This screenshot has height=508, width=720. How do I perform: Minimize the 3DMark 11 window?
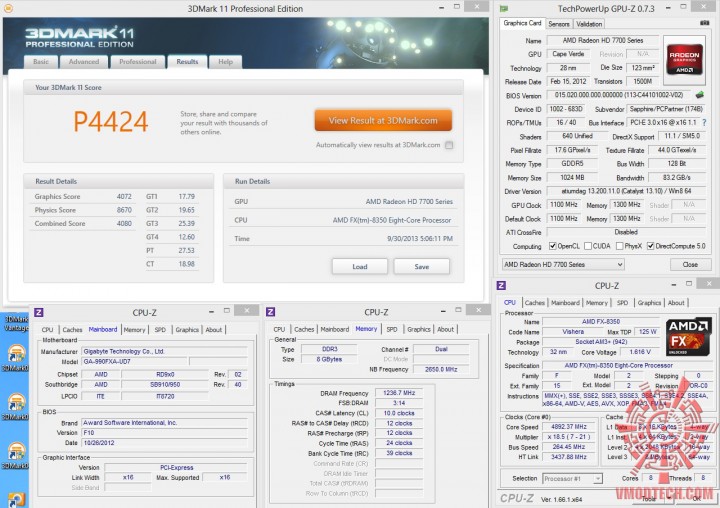[441, 8]
